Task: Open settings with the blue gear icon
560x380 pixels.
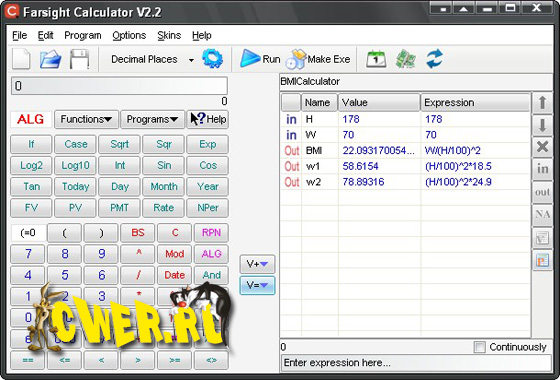Action: point(212,59)
